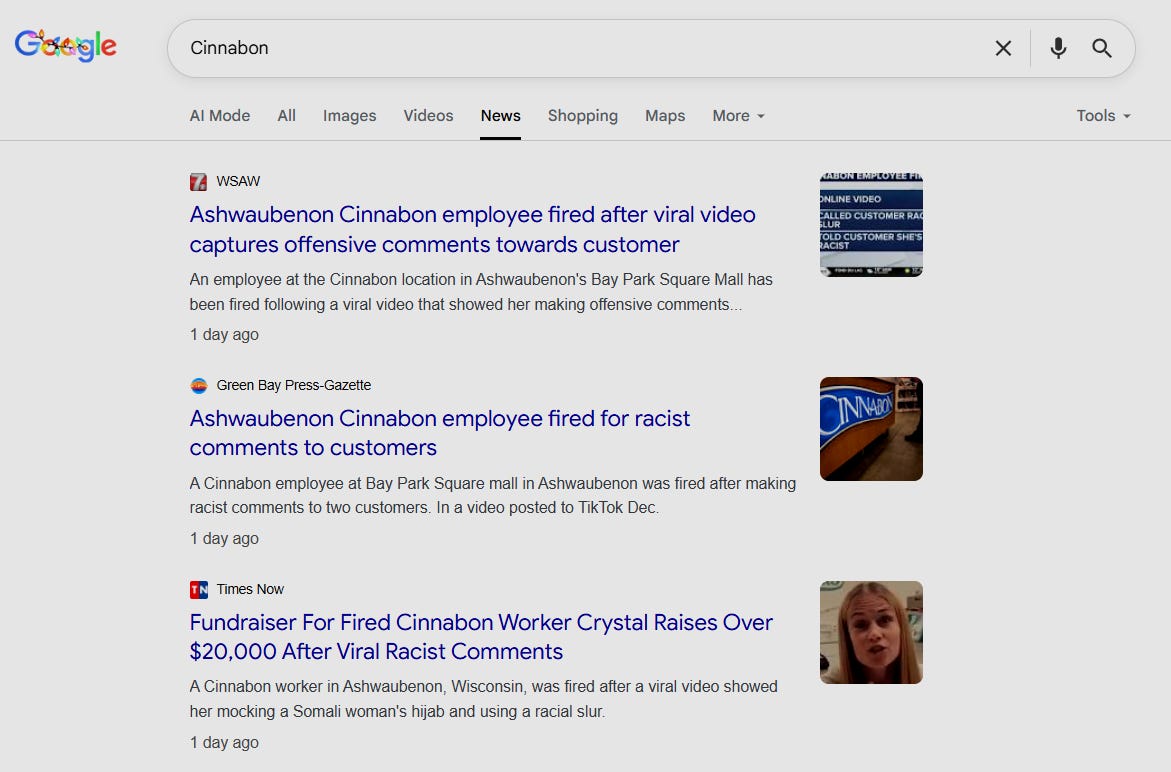Open the WSAW news broadcast thumbnail
The height and width of the screenshot is (772, 1171).
point(871,225)
